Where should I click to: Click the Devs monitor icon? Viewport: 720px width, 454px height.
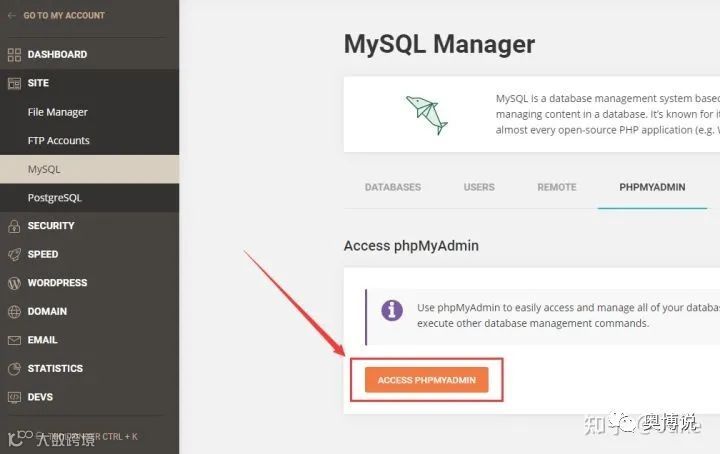click(14, 397)
